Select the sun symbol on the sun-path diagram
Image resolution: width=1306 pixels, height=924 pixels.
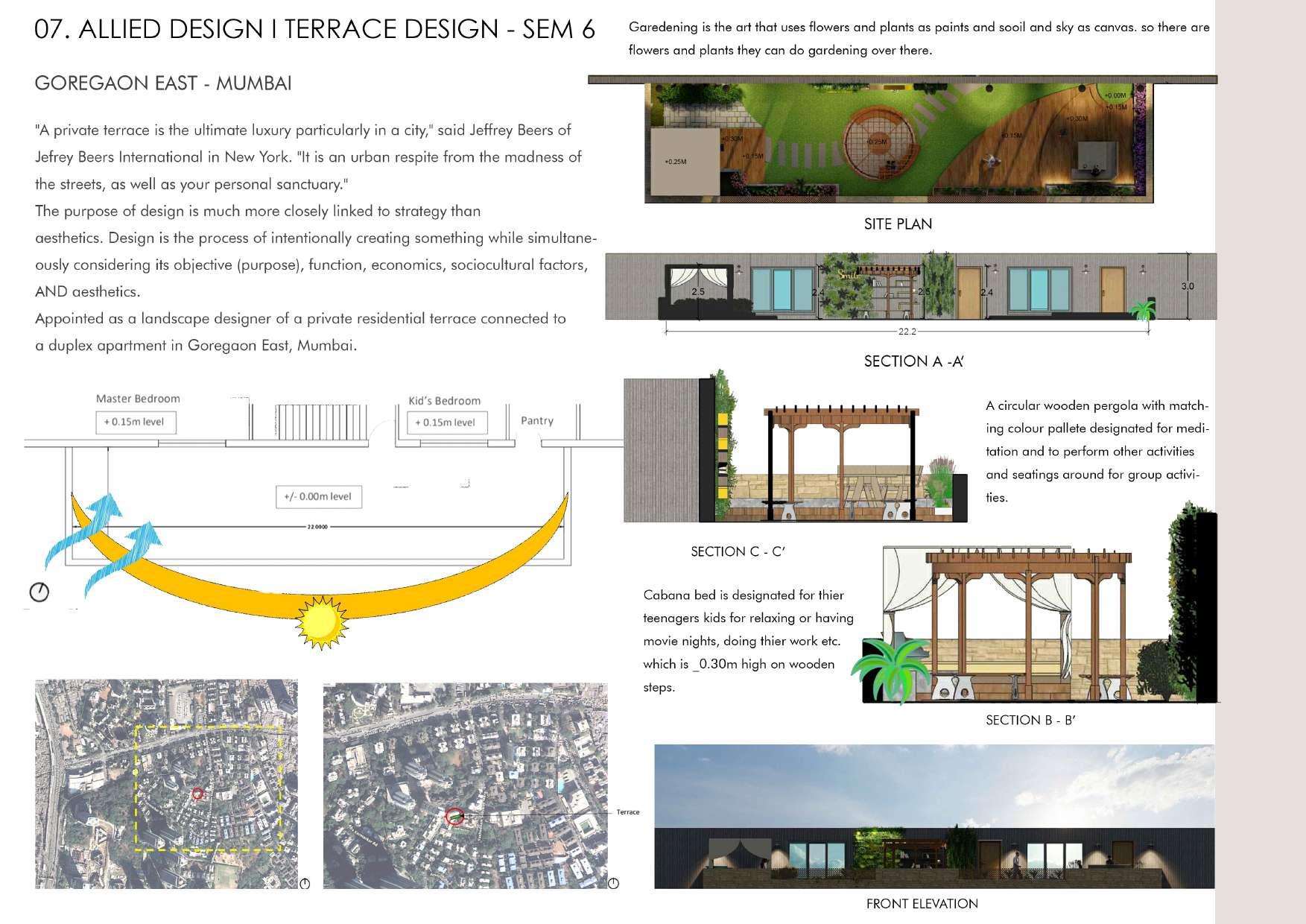[x=320, y=621]
